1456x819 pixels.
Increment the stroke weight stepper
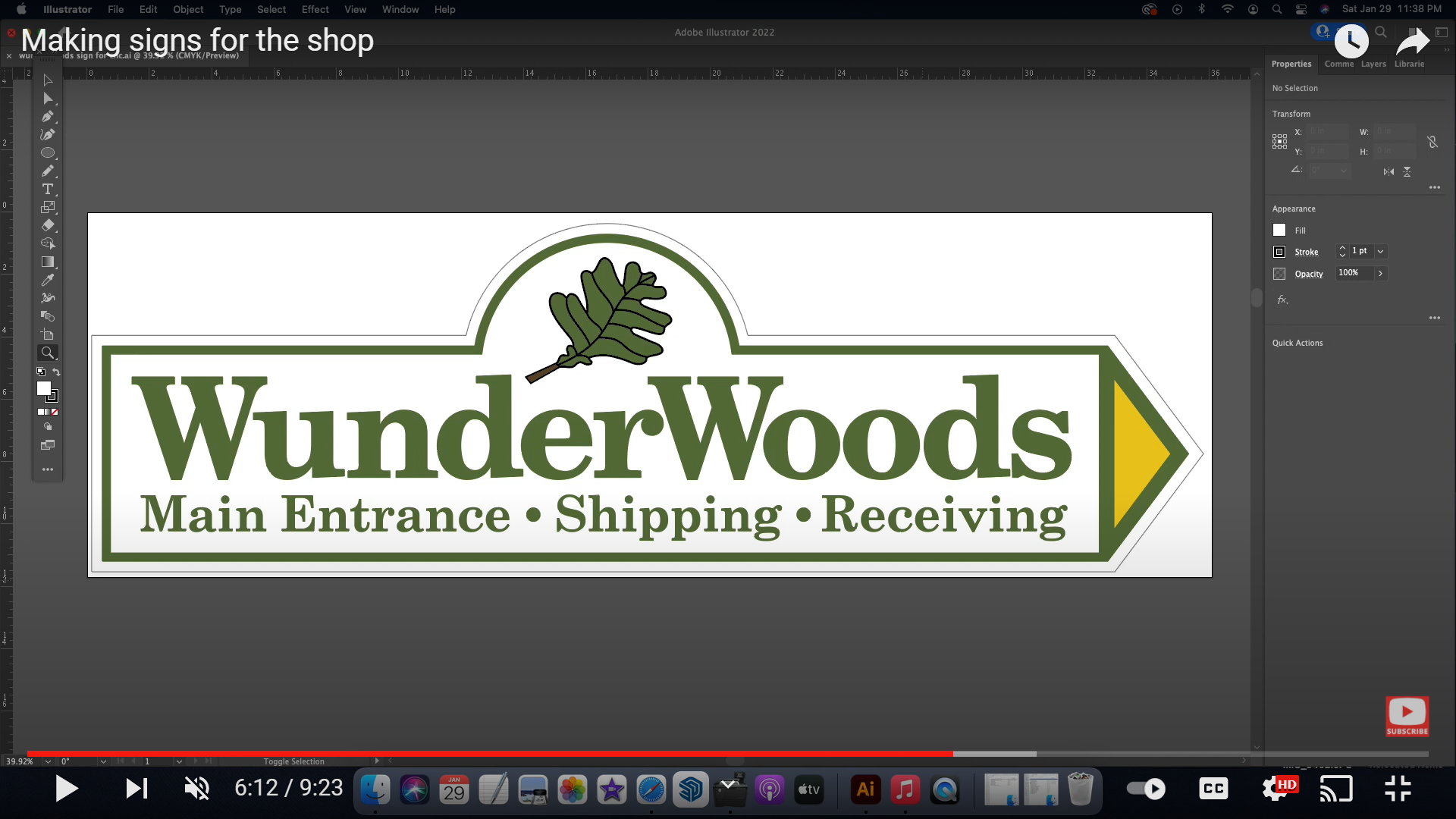pos(1342,248)
